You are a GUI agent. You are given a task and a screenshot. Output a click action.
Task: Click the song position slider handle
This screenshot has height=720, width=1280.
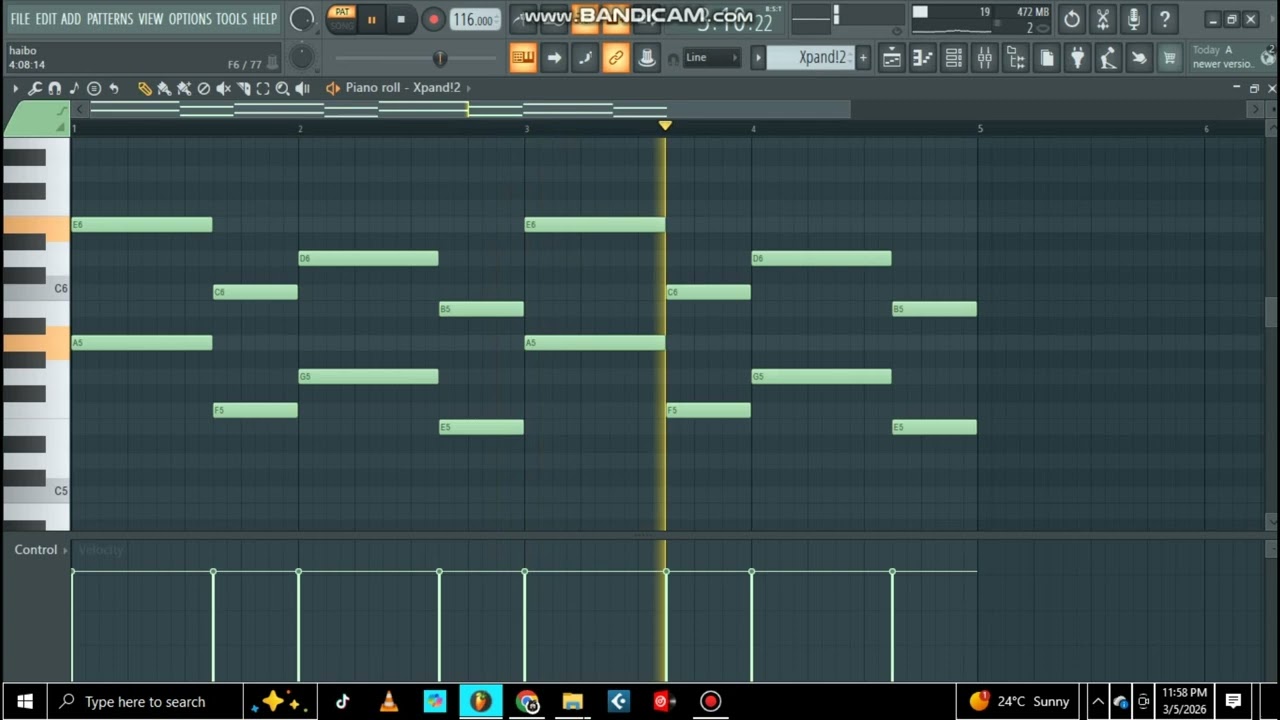point(440,58)
